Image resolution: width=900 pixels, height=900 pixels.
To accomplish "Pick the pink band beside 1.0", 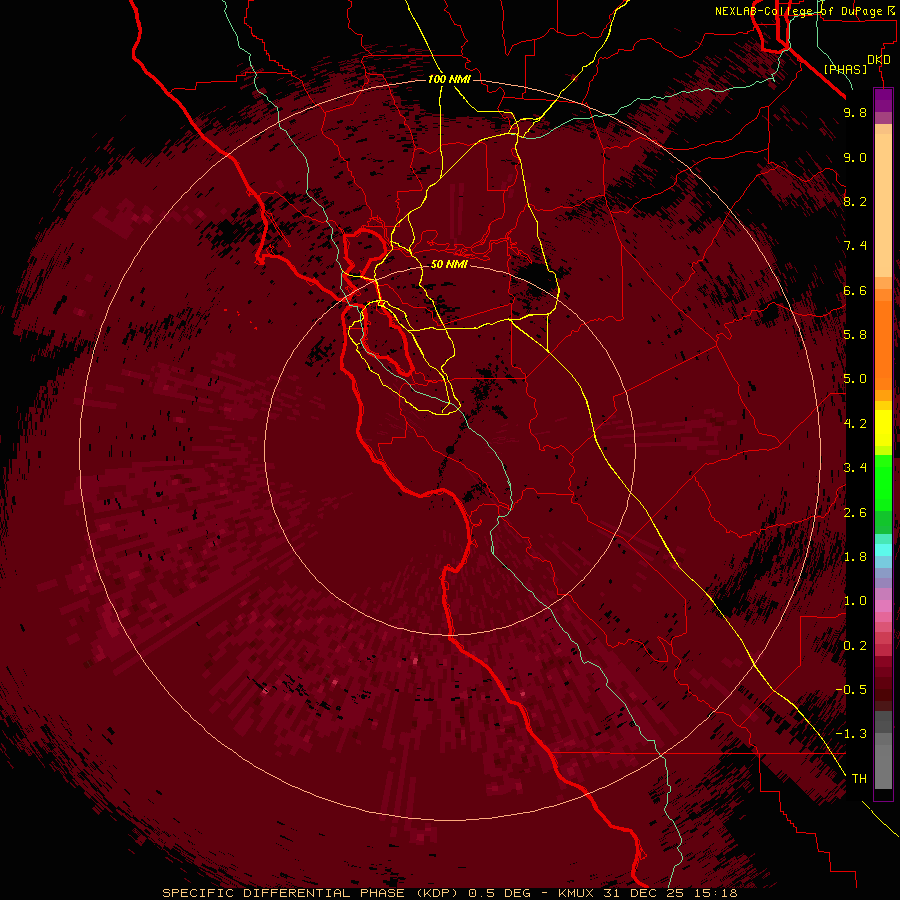I will pos(883,606).
